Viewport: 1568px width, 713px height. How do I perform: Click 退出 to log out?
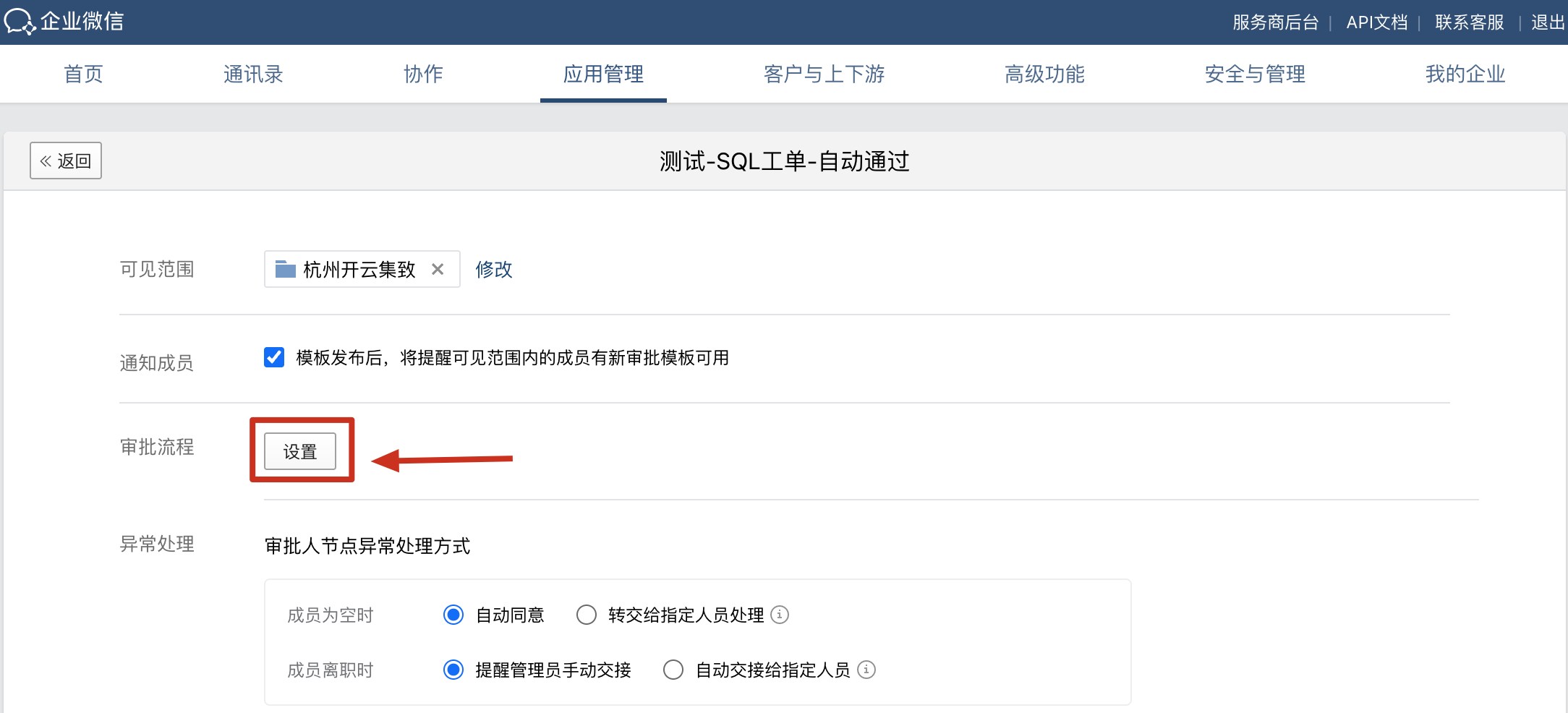point(1548,22)
